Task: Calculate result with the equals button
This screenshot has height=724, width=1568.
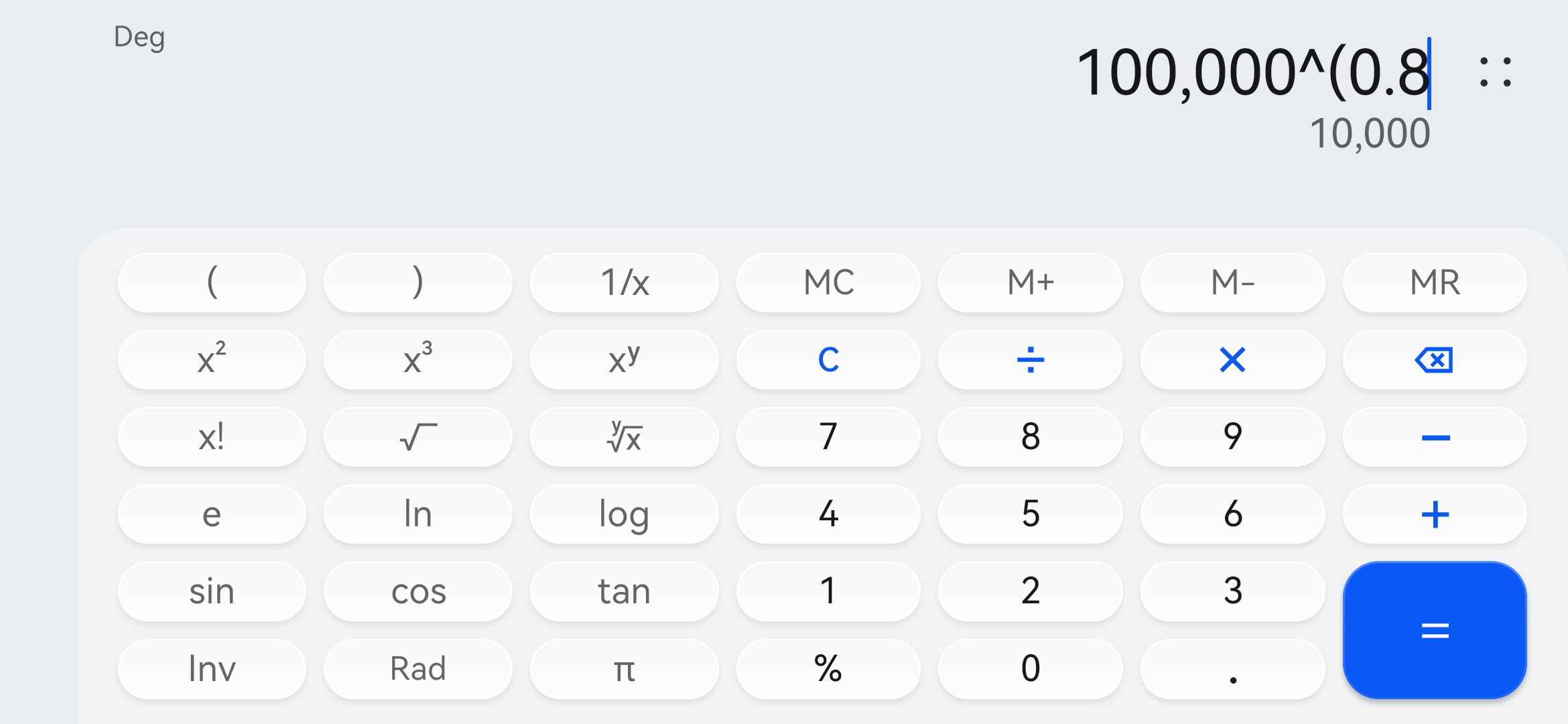Action: coord(1434,630)
